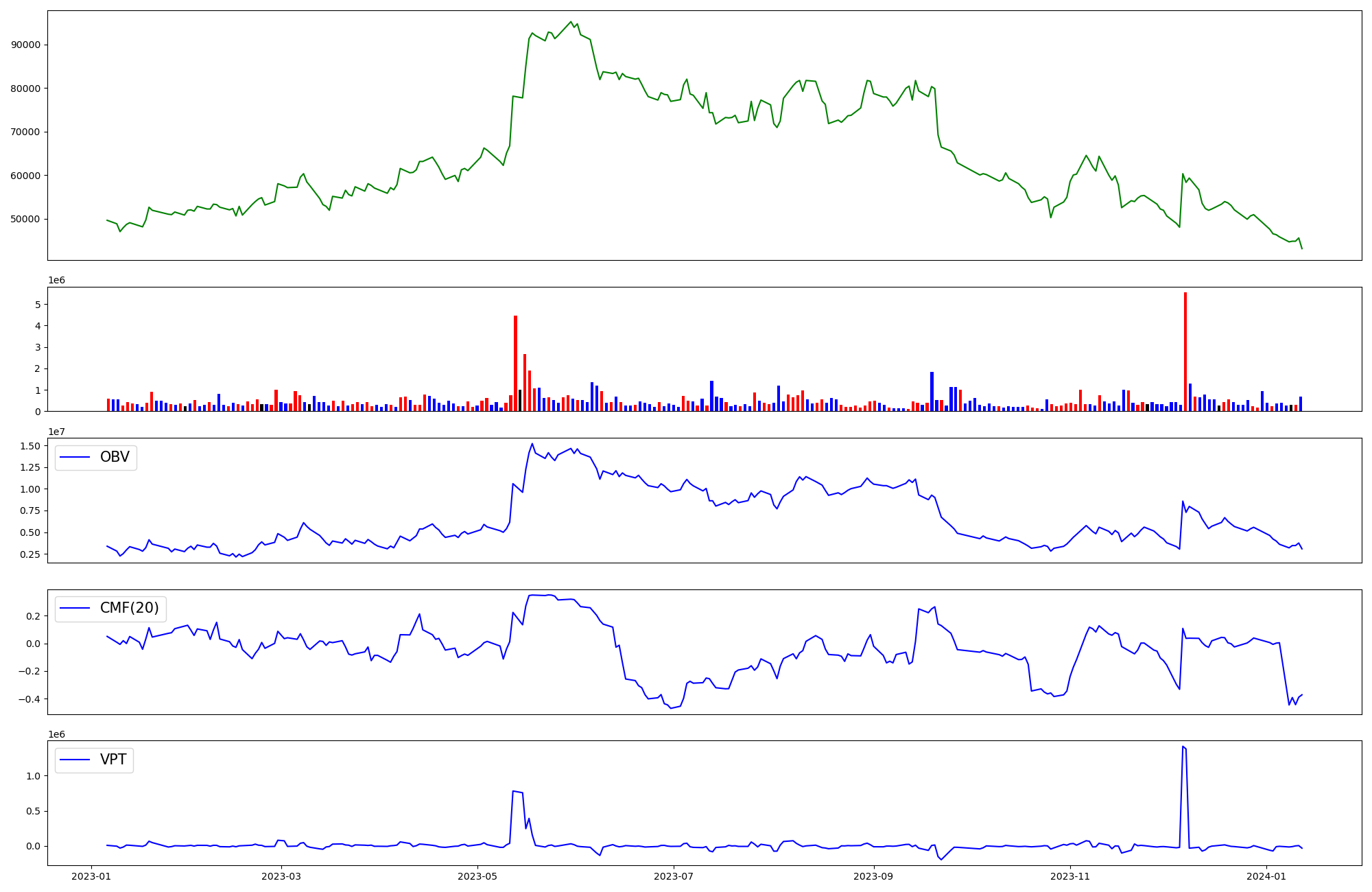Click the tallest VPT spike in December

(1183, 748)
